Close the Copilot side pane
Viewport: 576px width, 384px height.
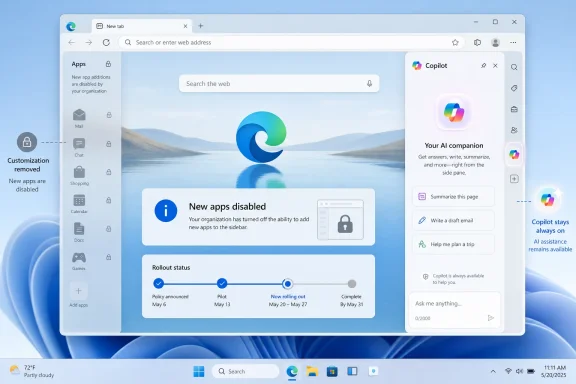click(x=495, y=65)
